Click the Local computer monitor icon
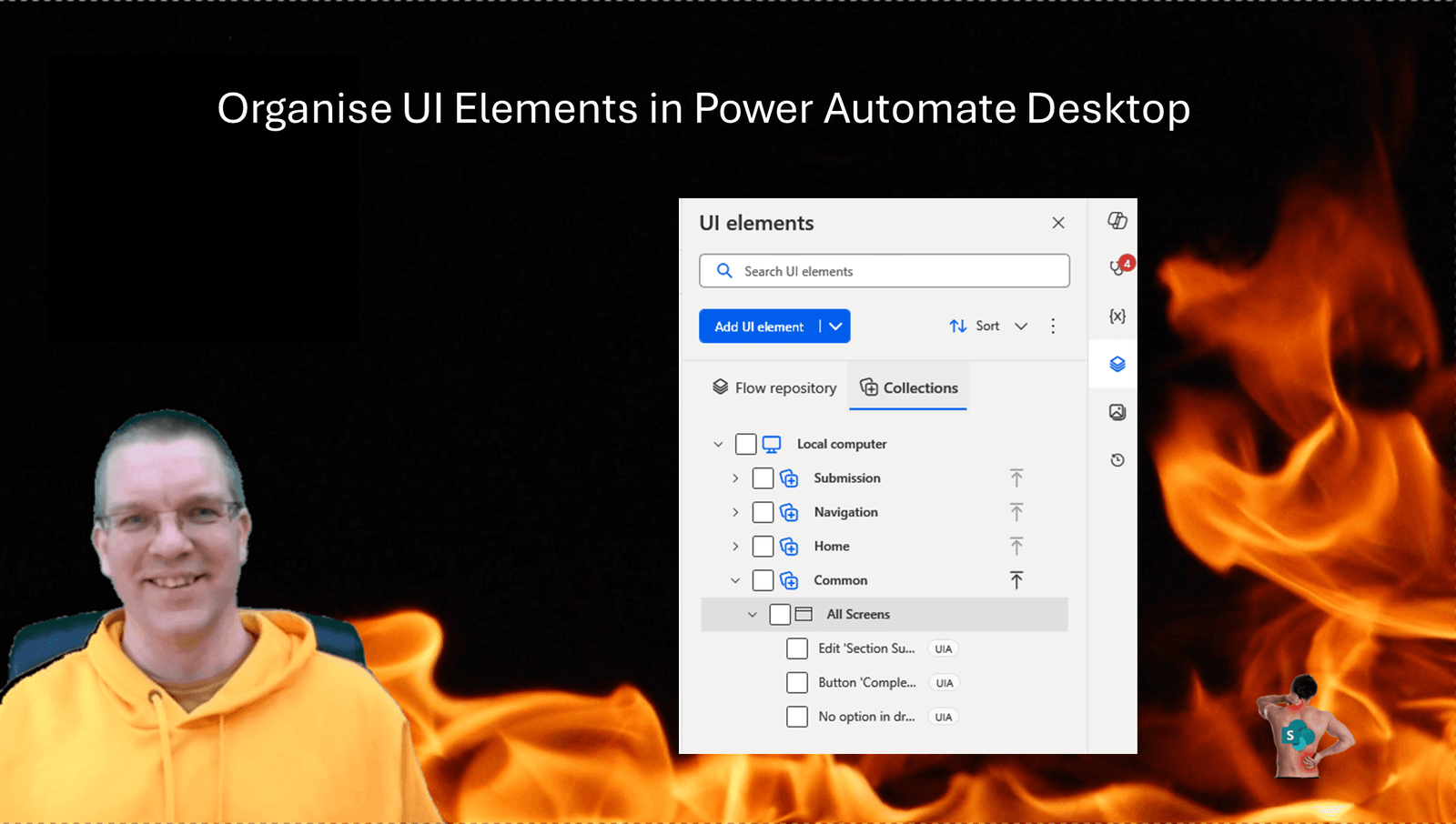The image size is (1456, 824). [x=772, y=444]
